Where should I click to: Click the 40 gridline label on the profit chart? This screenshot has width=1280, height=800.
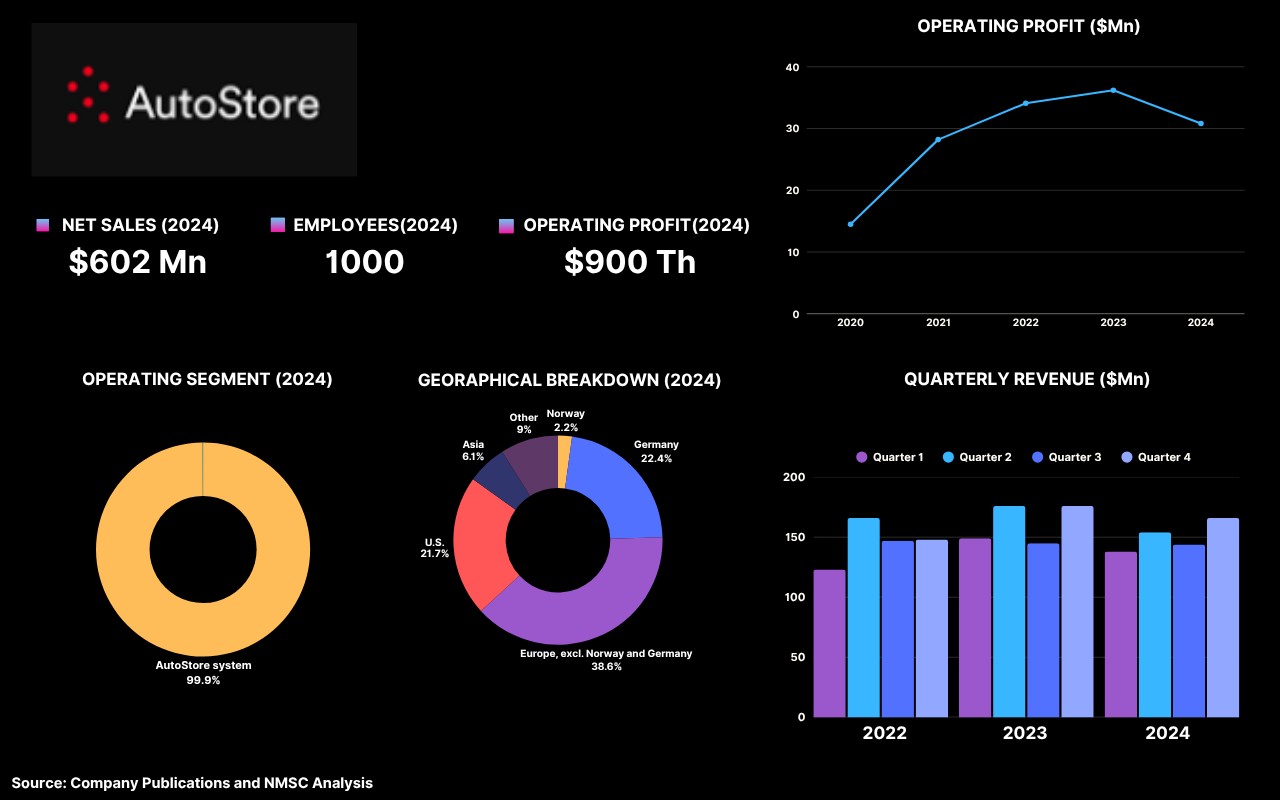[x=793, y=67]
